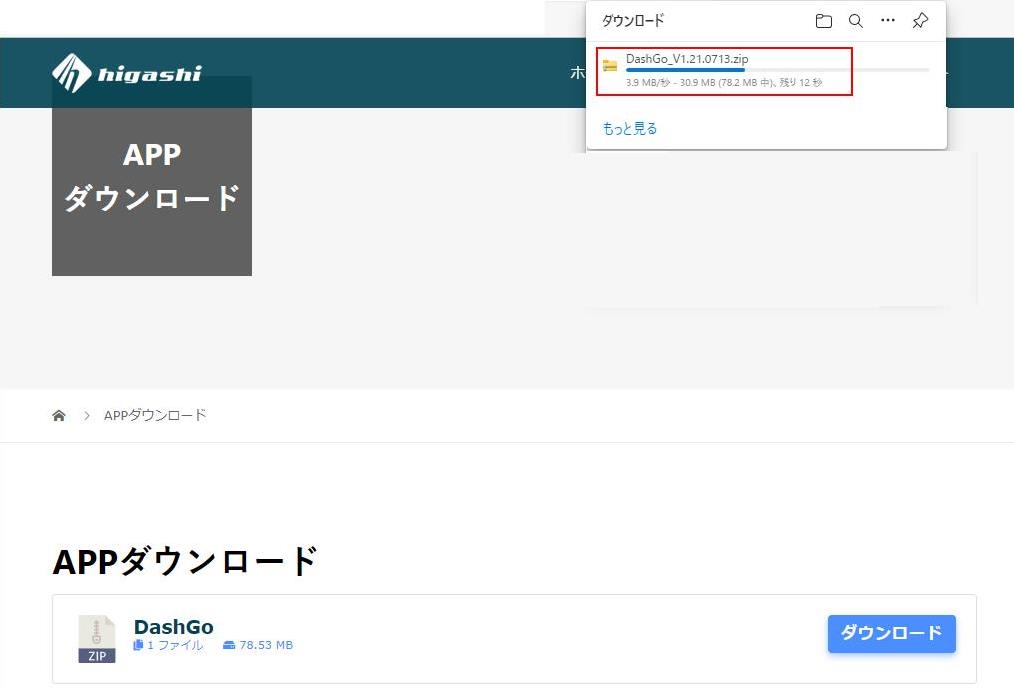
Task: Open the DashGo title link
Action: pyautogui.click(x=174, y=627)
